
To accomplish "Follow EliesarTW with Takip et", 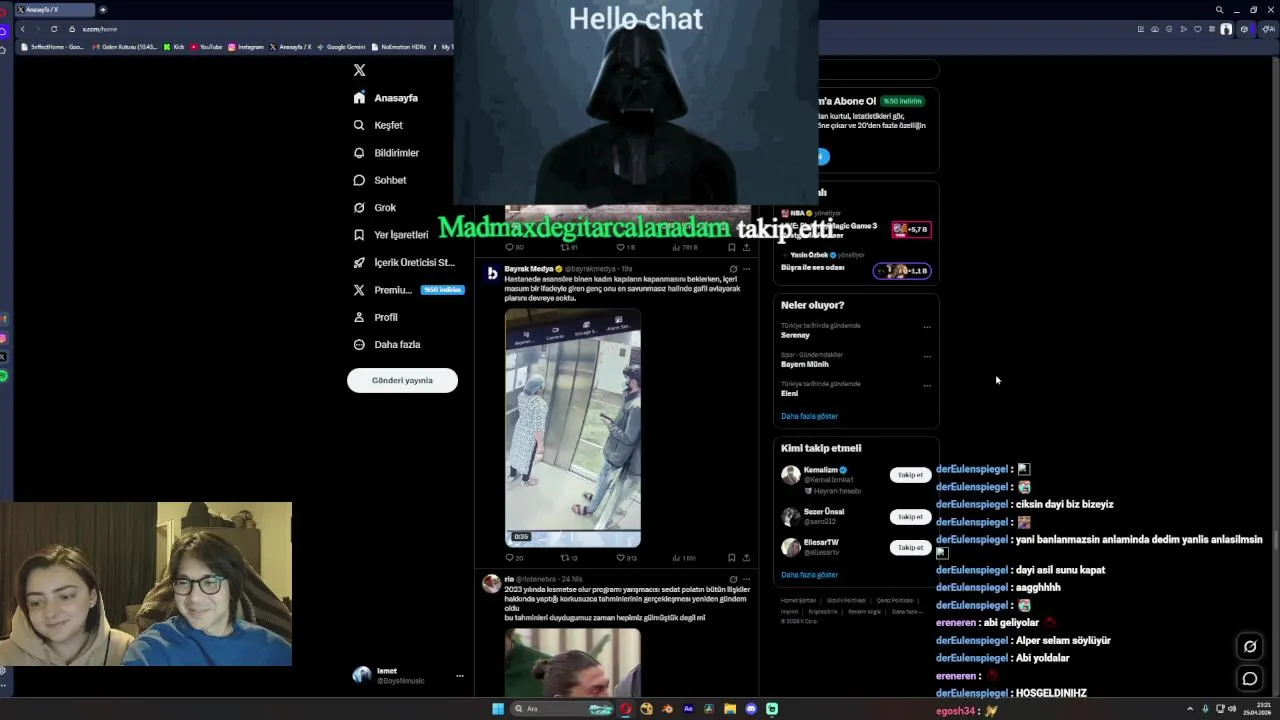I will click(910, 548).
